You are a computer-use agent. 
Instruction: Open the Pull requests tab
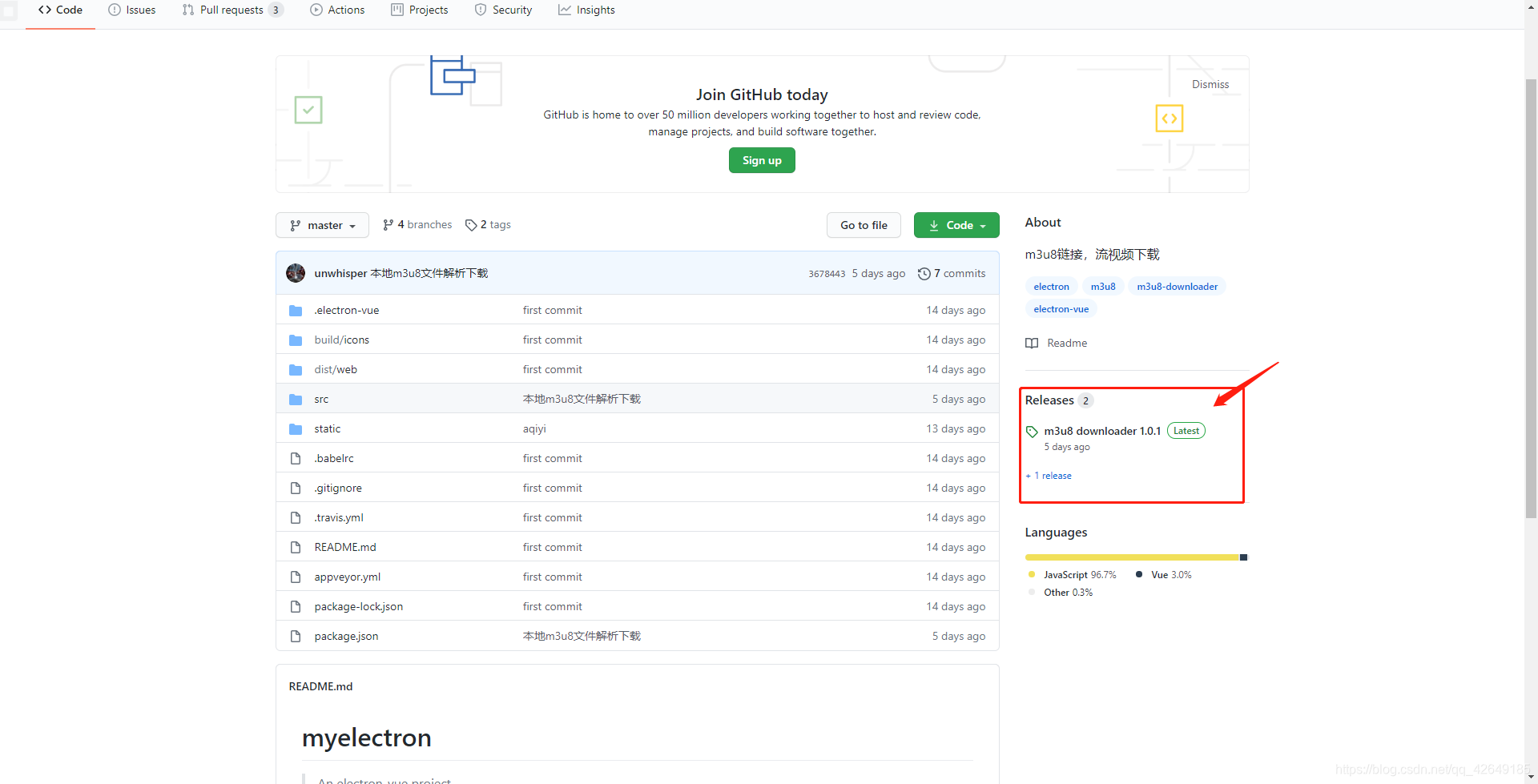232,10
